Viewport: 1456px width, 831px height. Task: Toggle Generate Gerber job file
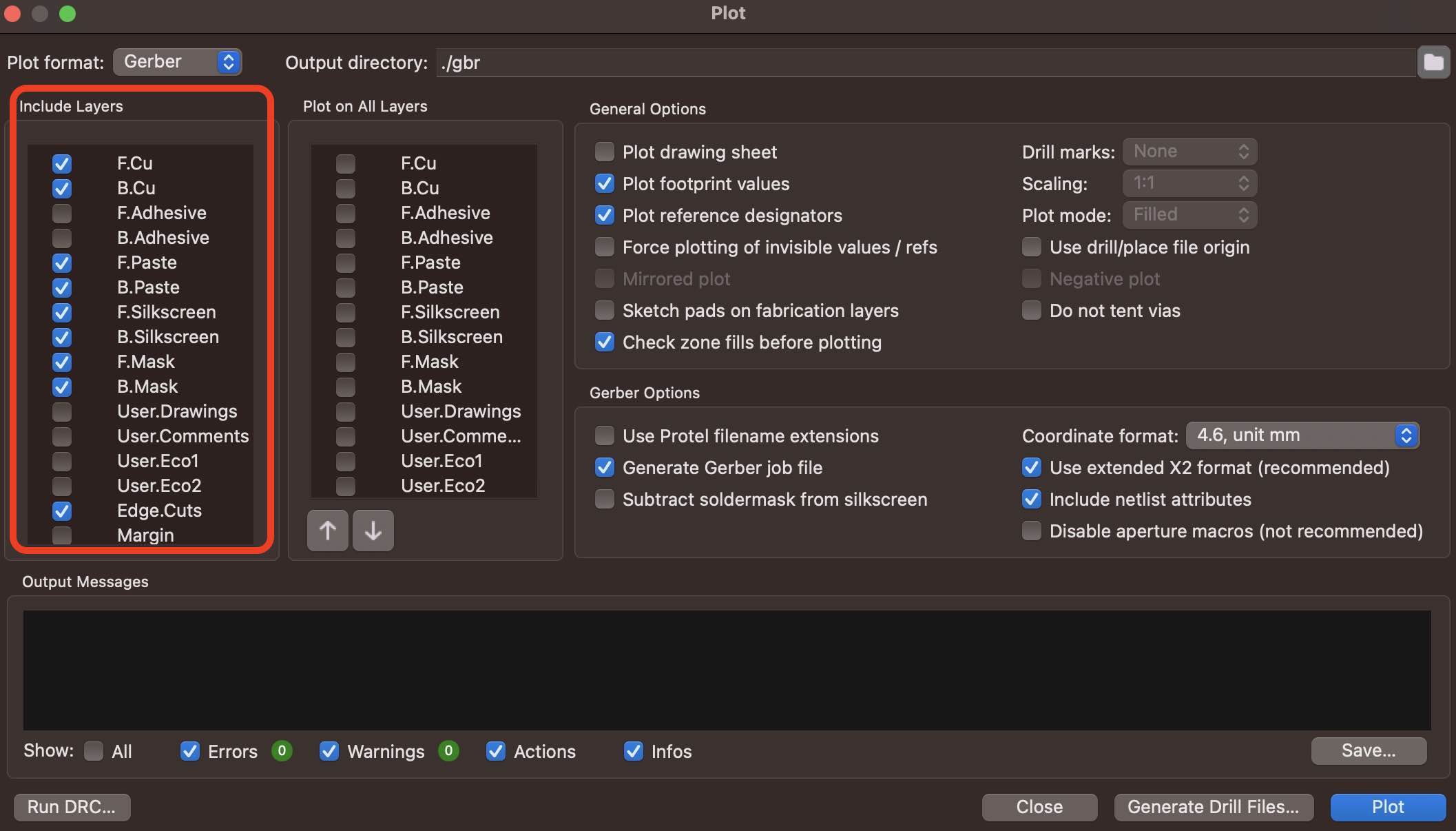[605, 467]
